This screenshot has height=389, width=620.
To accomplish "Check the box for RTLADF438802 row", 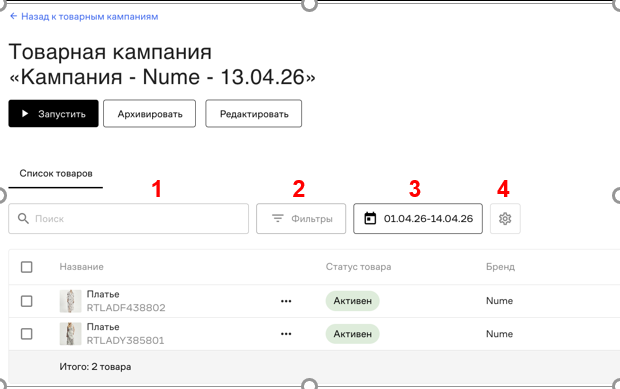I will click(x=26, y=301).
